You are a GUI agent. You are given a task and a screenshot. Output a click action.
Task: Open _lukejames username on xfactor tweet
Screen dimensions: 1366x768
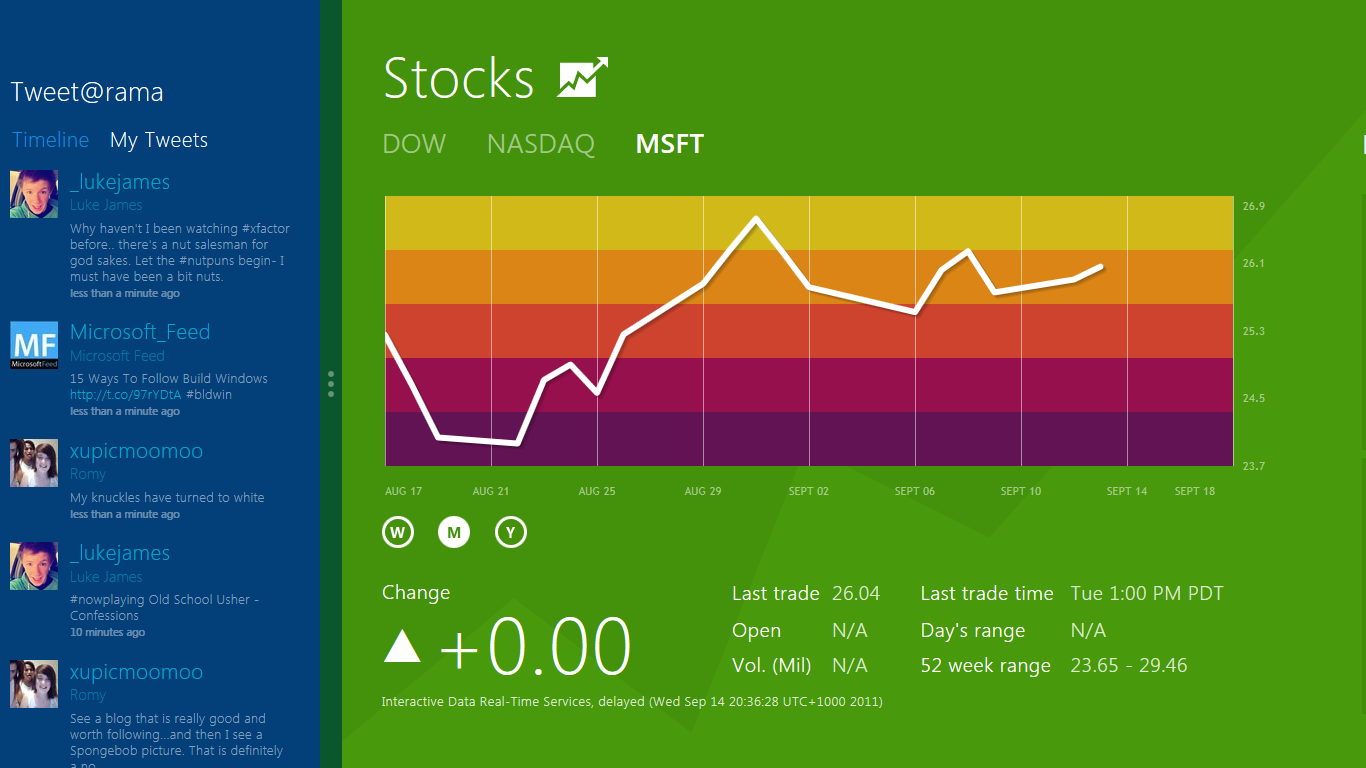click(x=120, y=182)
